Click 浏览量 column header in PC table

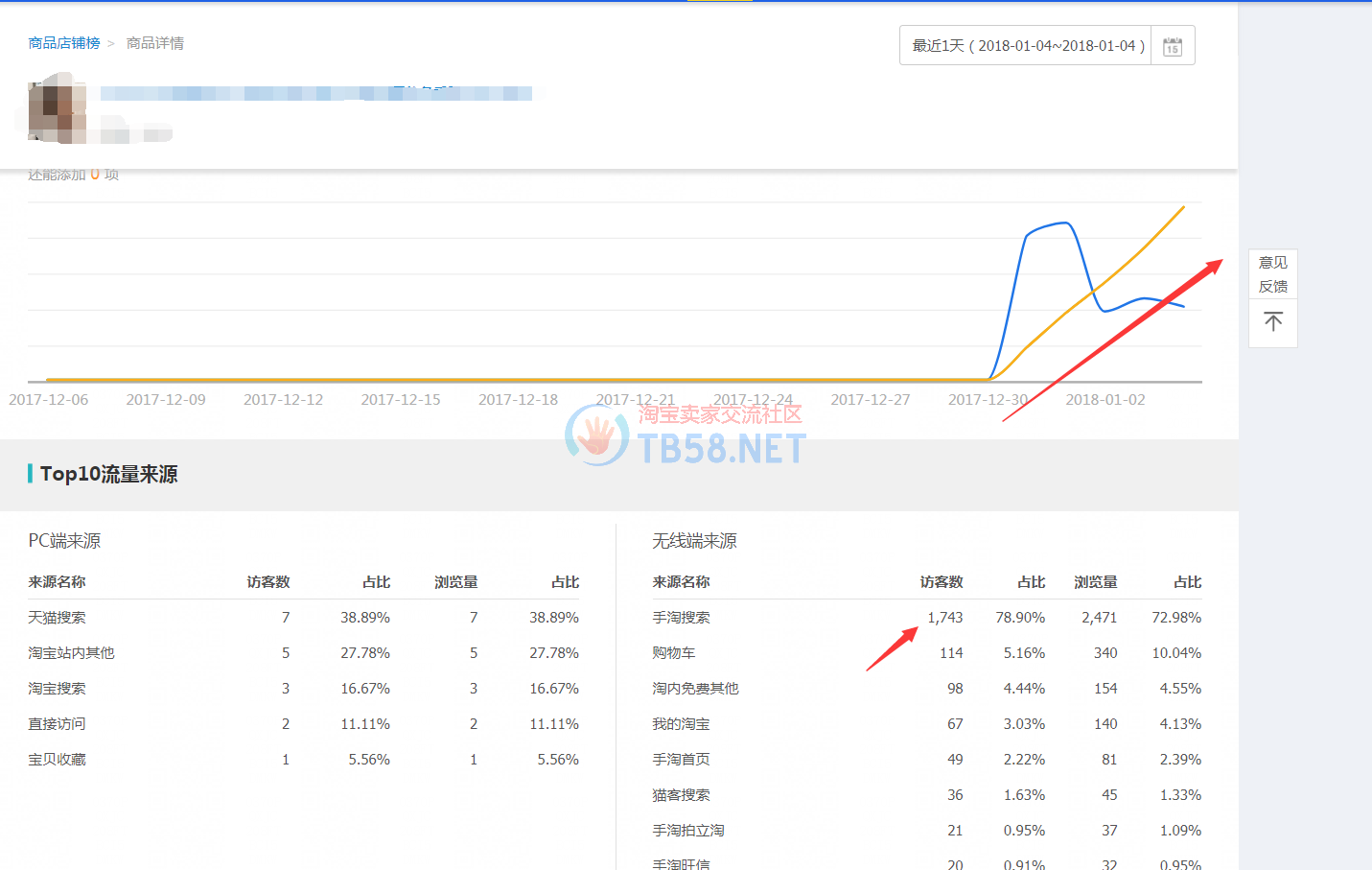[x=455, y=582]
